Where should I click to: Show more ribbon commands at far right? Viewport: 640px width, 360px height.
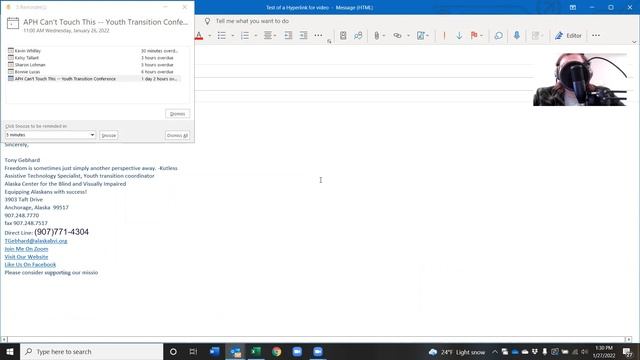point(596,36)
